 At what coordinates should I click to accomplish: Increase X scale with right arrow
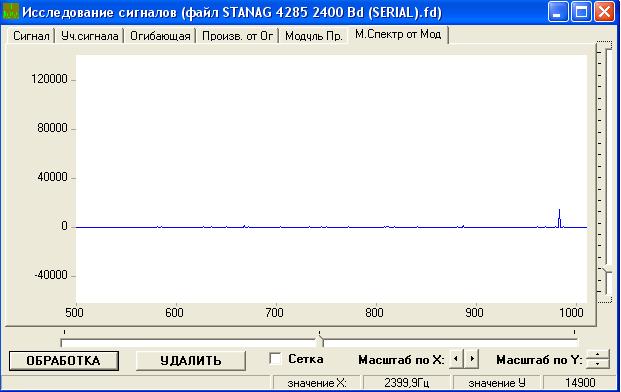tap(472, 359)
